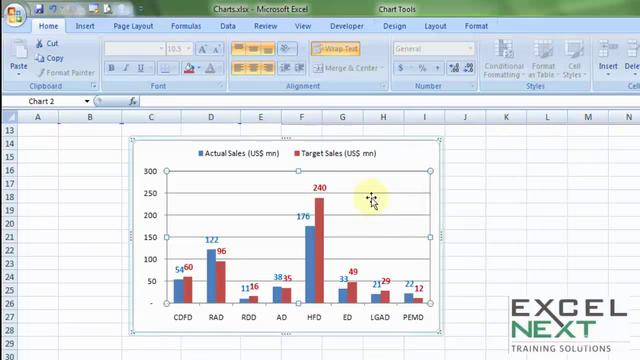
Task: Toggle Align Text Right
Action: coord(268,68)
